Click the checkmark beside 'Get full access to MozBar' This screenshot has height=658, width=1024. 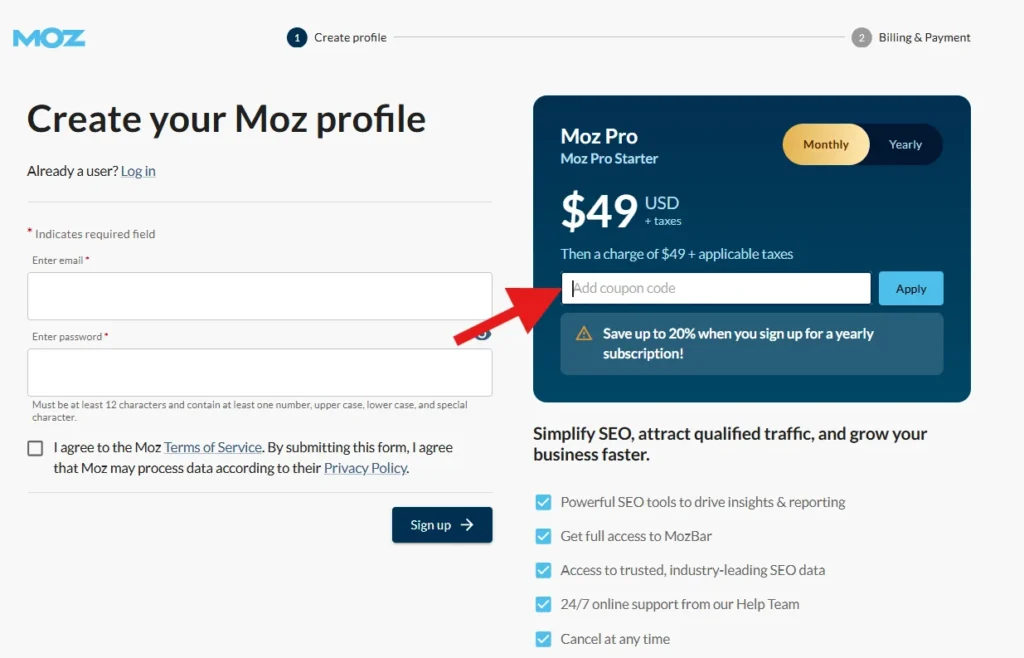tap(543, 536)
